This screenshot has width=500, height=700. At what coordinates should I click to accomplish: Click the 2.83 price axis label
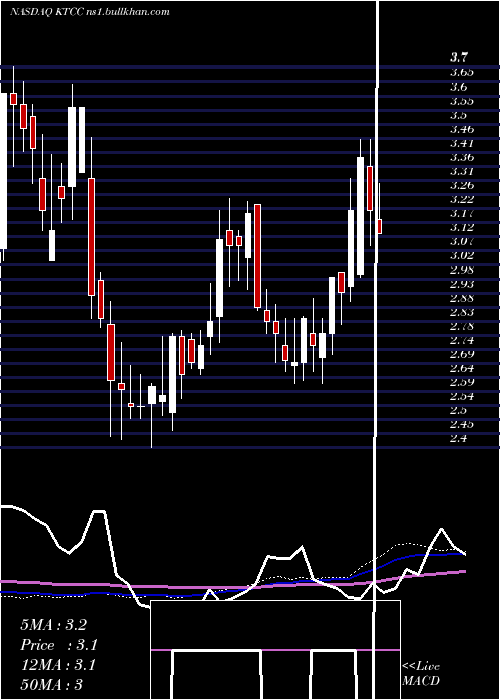(462, 312)
